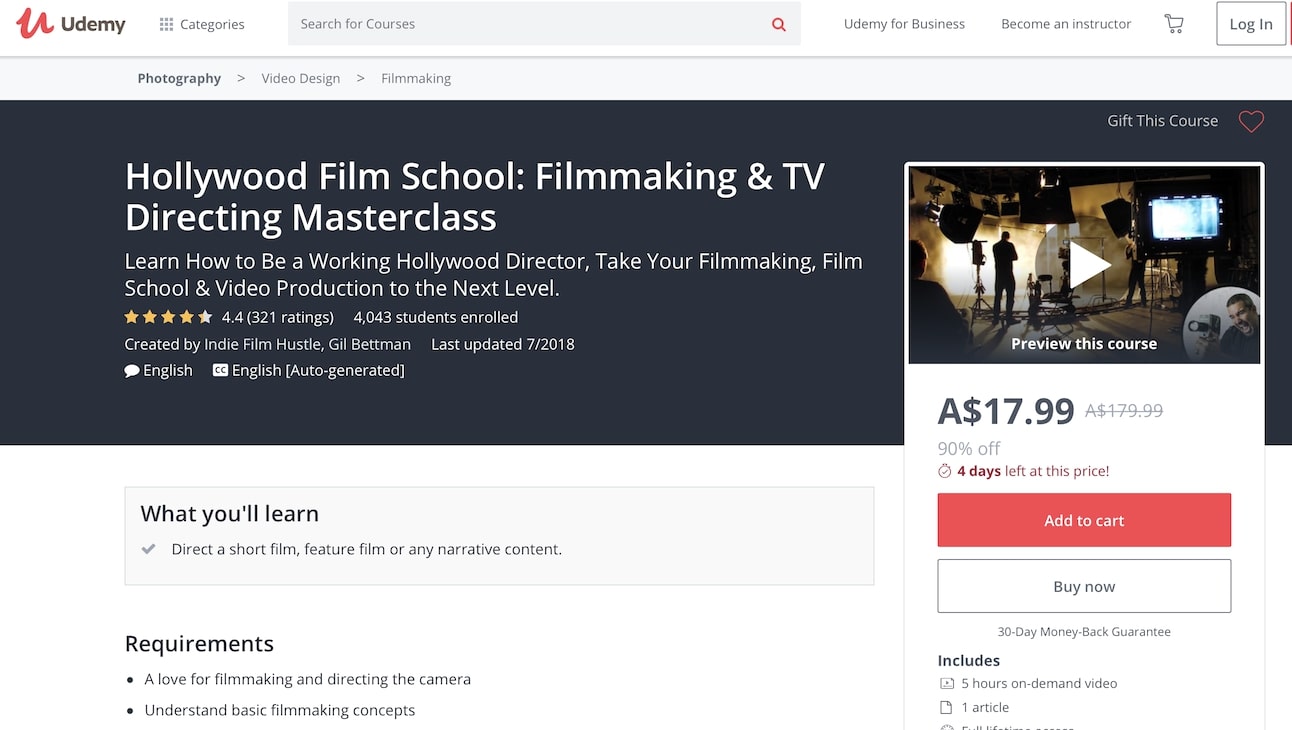Click the Log In button
The width and height of the screenshot is (1292, 730).
[x=1251, y=24]
